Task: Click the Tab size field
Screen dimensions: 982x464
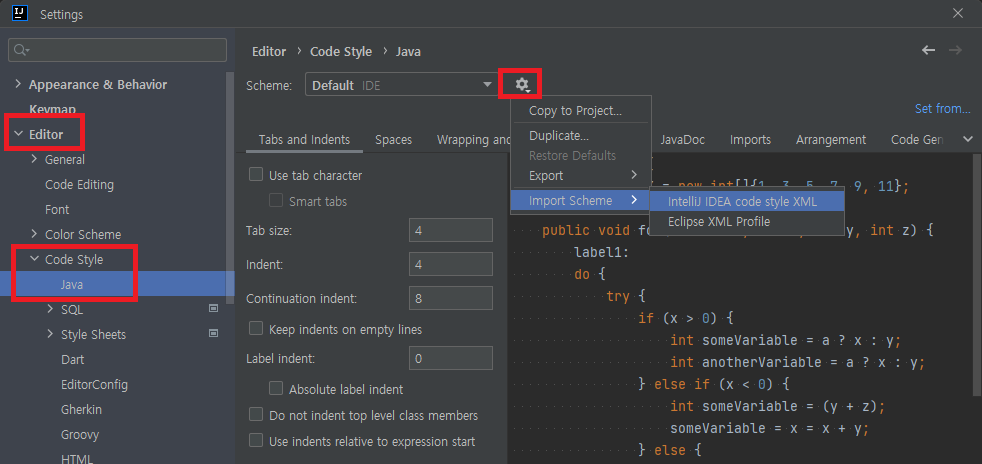Action: (x=450, y=230)
